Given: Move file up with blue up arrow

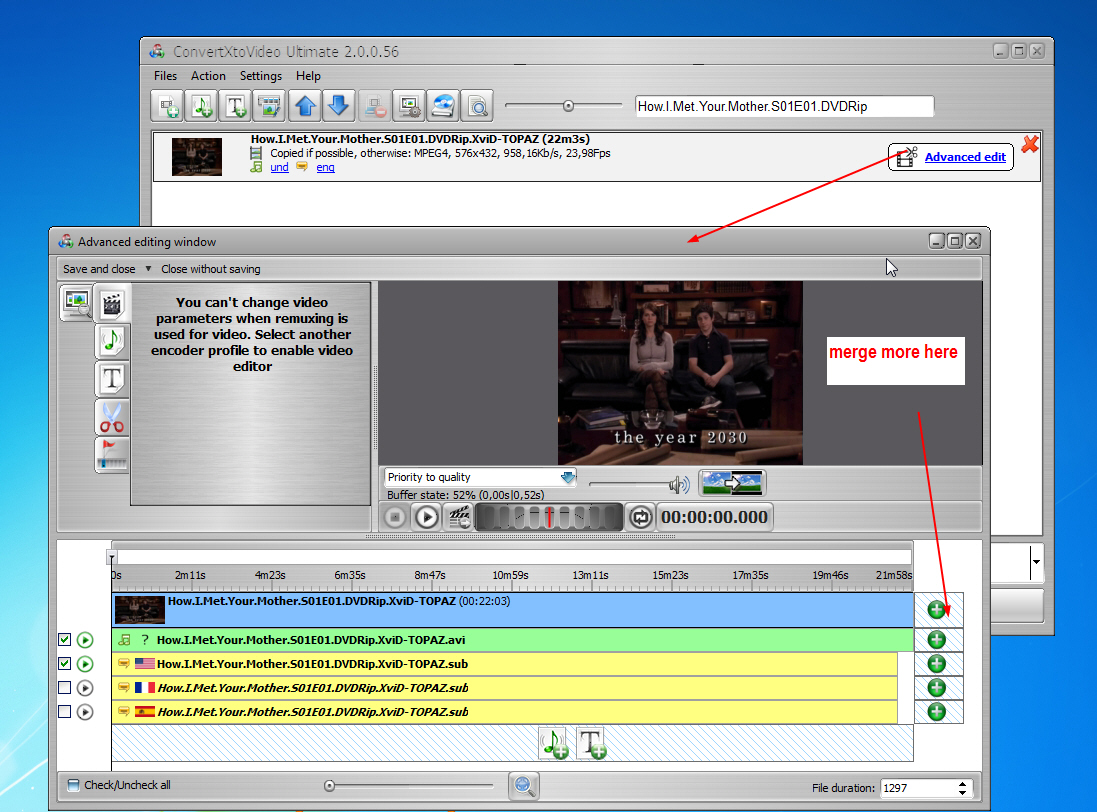Looking at the screenshot, I should 305,106.
